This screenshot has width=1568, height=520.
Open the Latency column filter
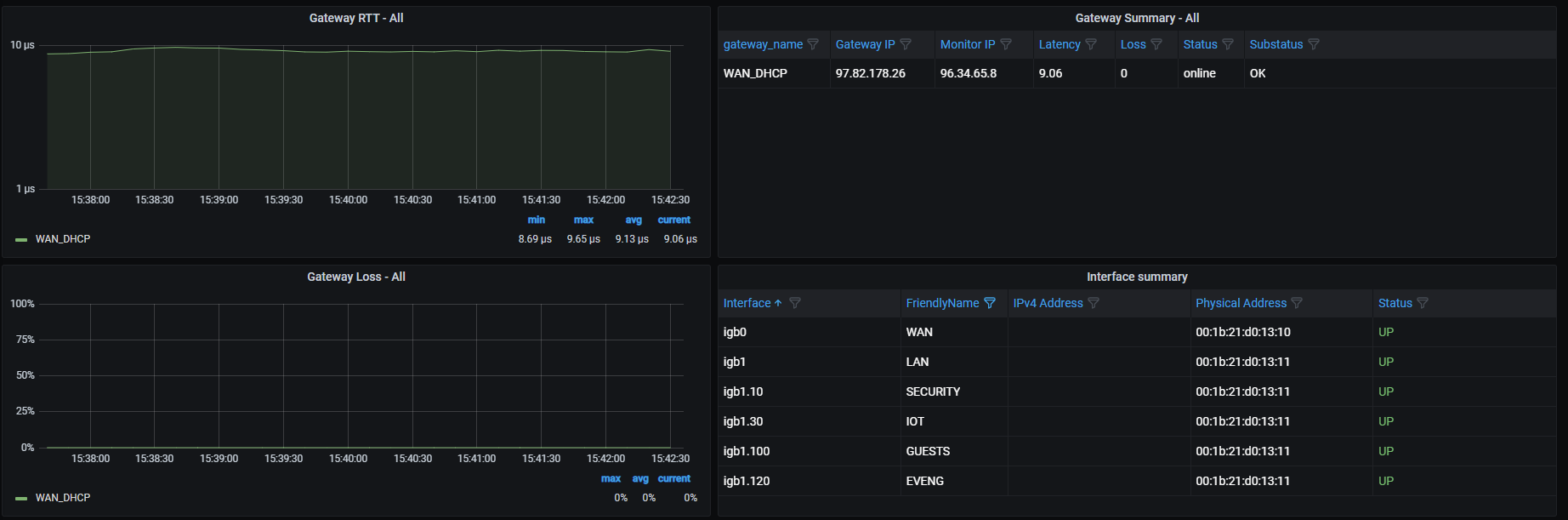click(x=1091, y=44)
